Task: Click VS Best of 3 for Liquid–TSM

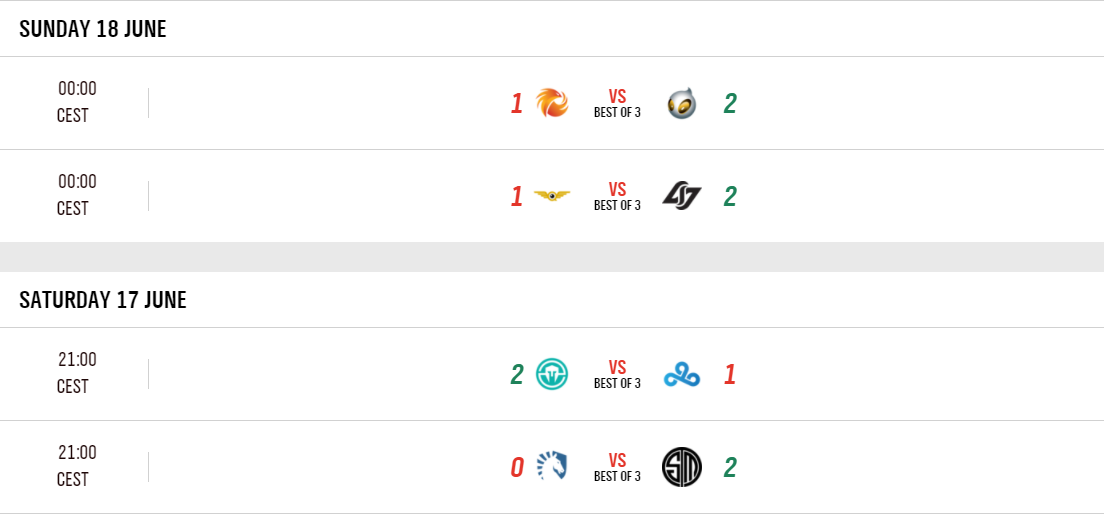Action: pyautogui.click(x=617, y=467)
